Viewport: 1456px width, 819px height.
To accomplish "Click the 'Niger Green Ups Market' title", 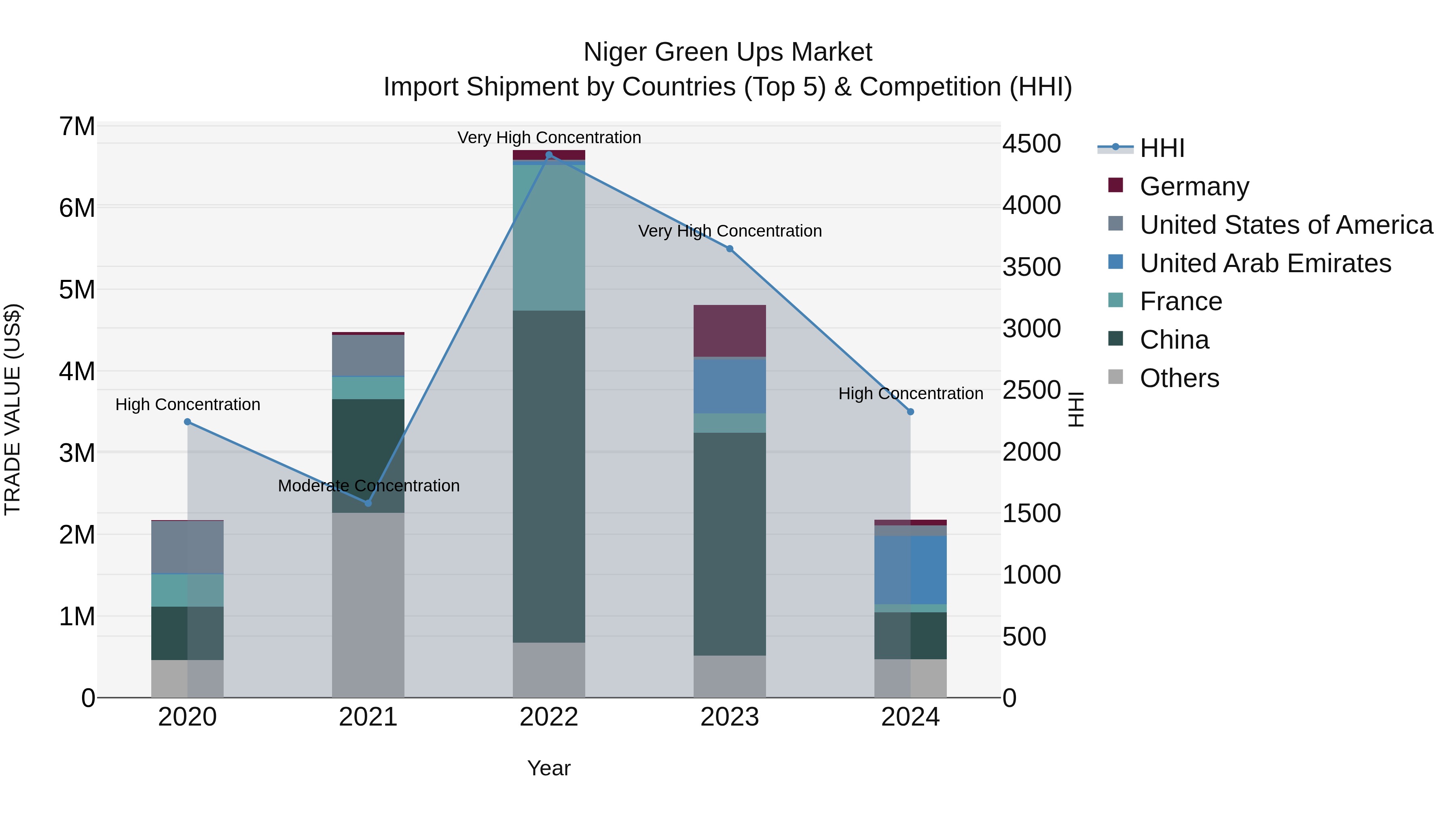I will click(x=728, y=52).
